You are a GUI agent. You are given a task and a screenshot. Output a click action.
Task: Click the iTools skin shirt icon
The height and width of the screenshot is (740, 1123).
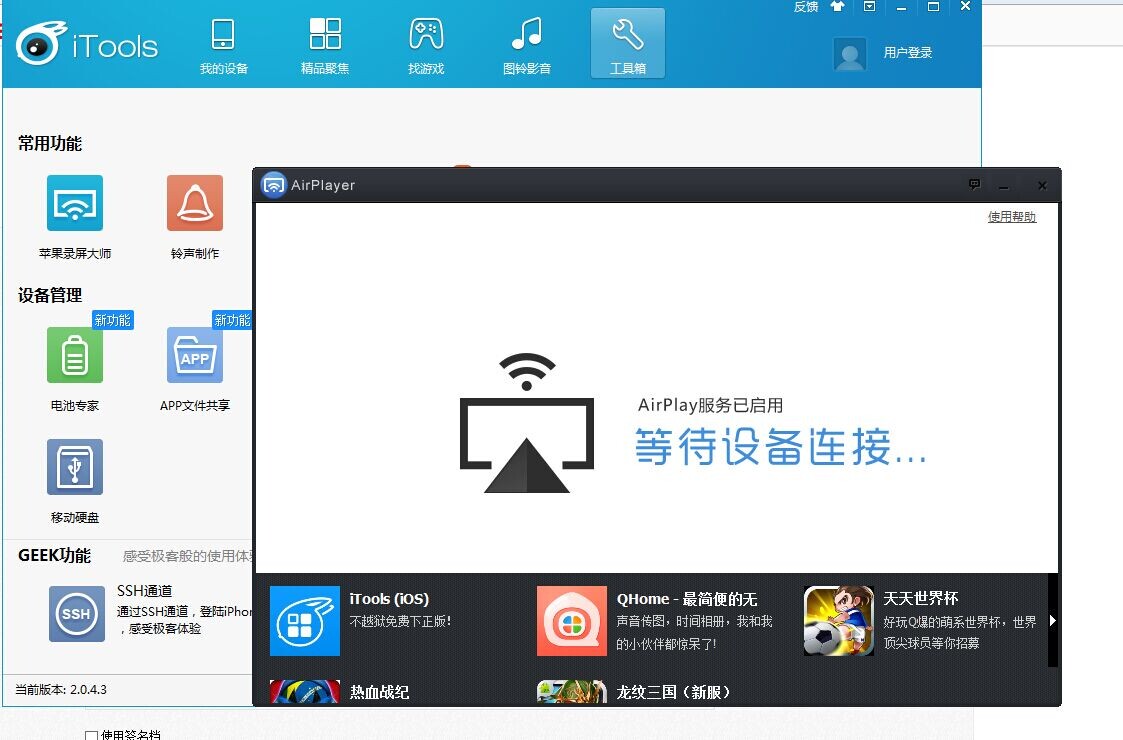pos(837,6)
